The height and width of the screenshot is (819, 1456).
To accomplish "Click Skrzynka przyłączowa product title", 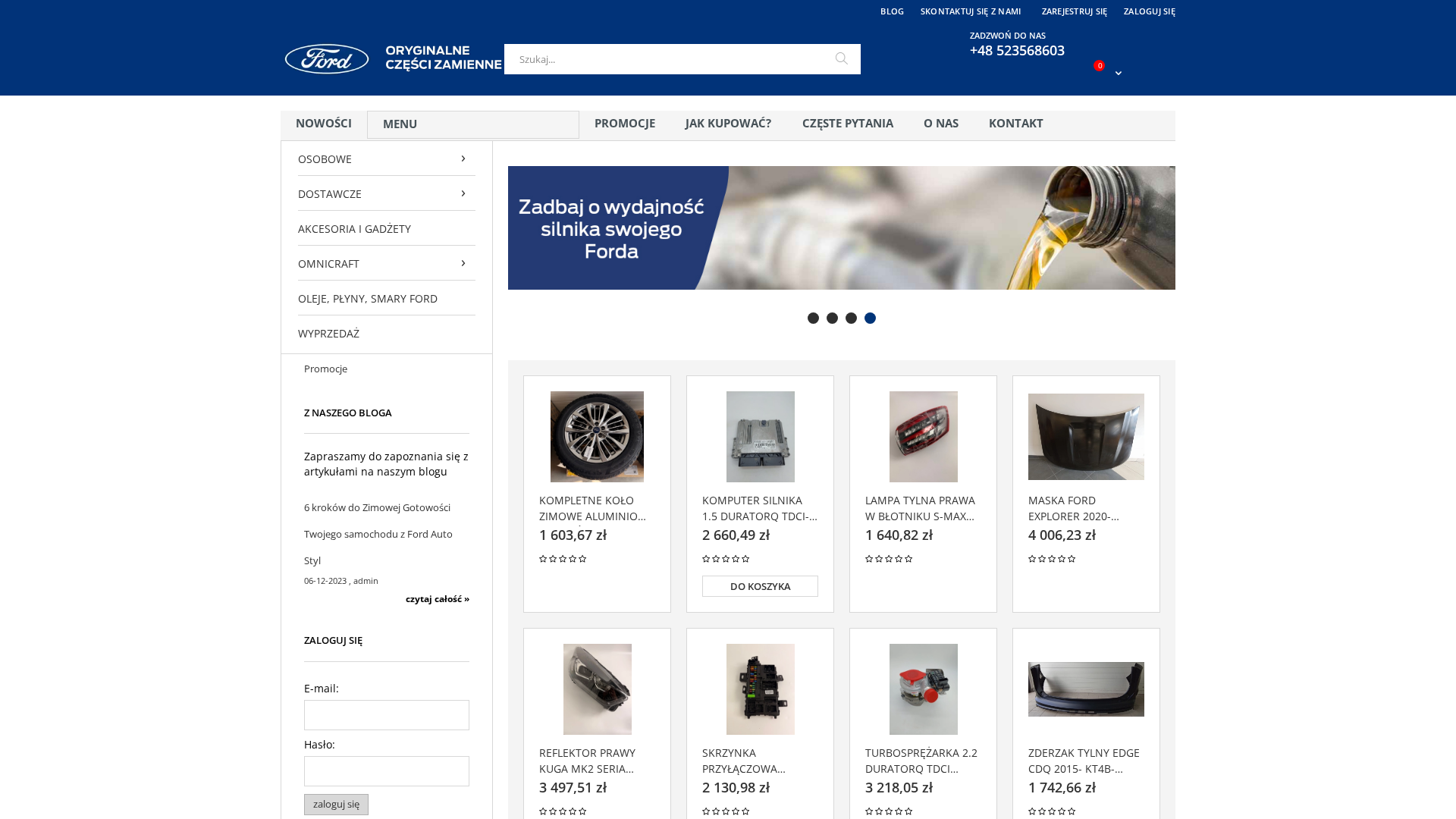I will coord(744,761).
